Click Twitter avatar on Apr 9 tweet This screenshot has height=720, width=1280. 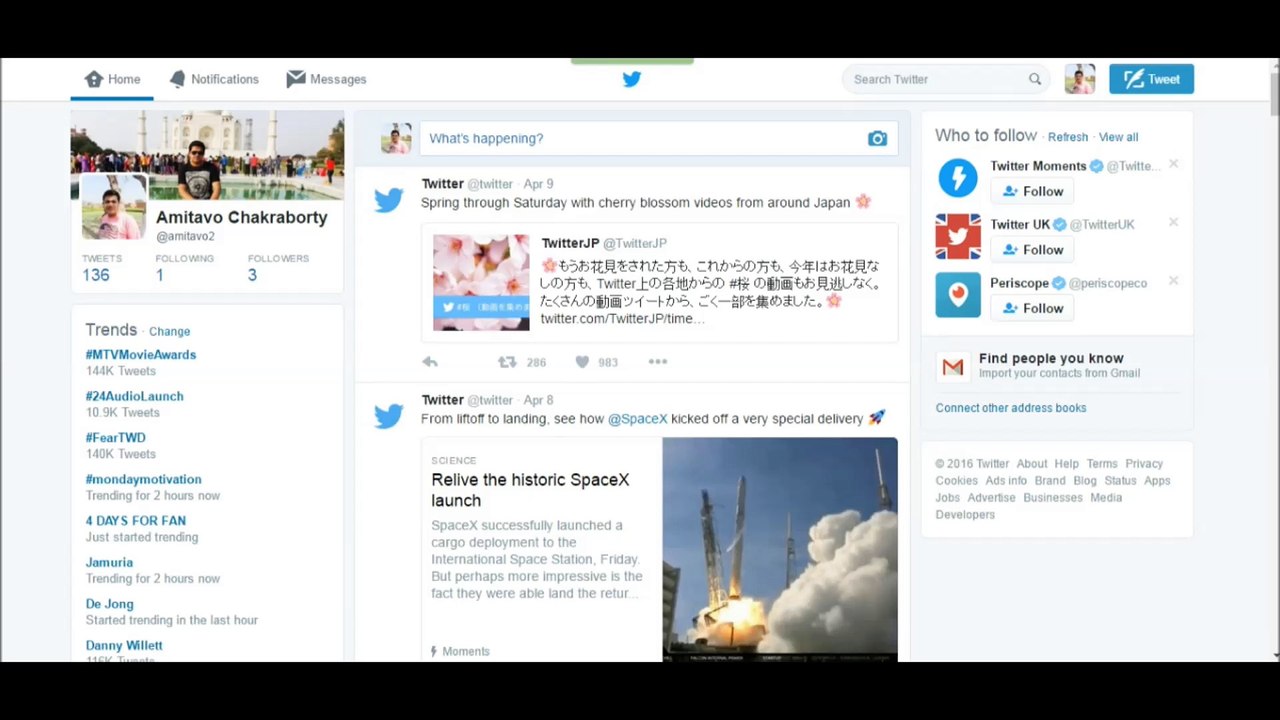tap(389, 200)
